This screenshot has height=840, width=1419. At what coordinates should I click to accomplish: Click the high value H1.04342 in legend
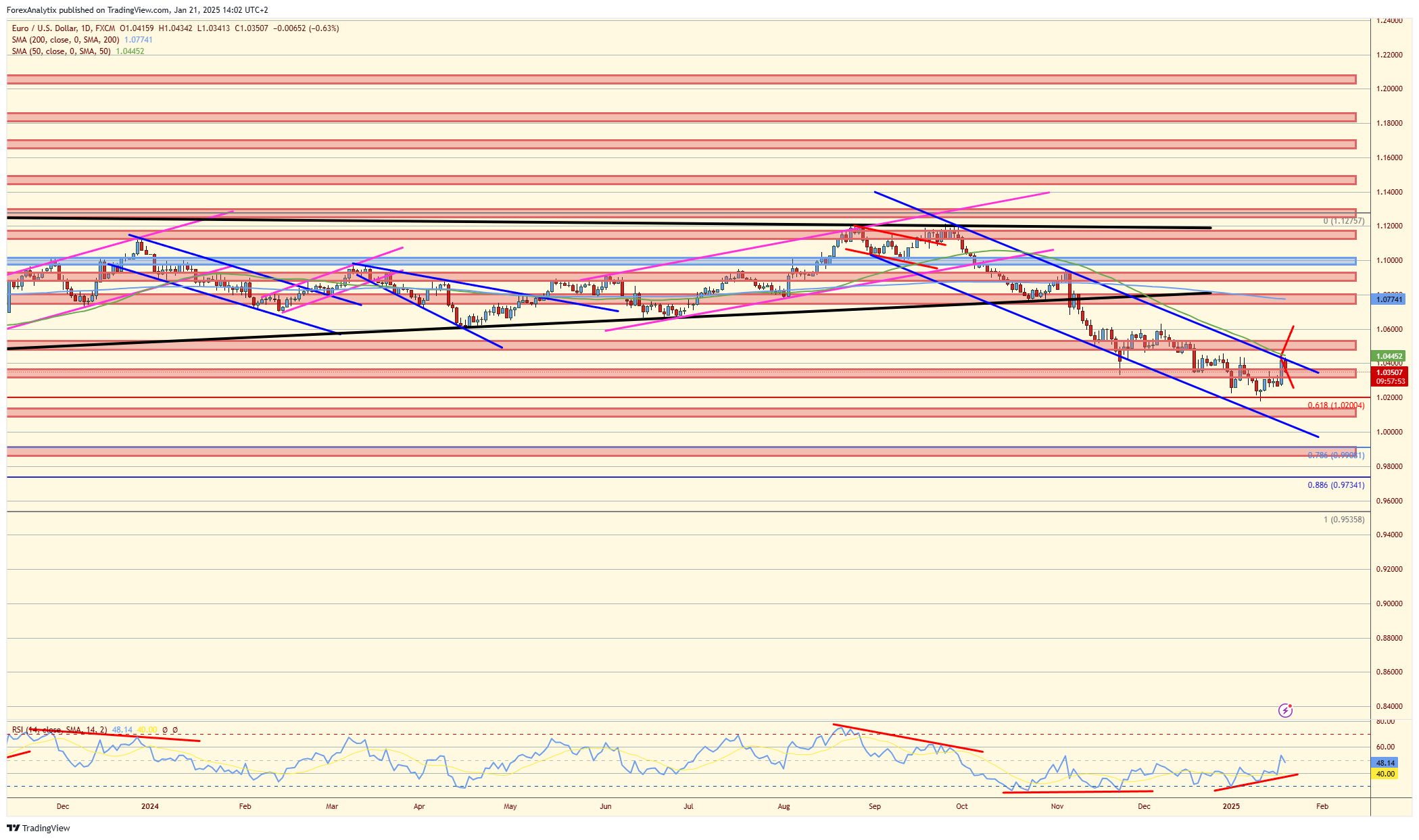[176, 28]
